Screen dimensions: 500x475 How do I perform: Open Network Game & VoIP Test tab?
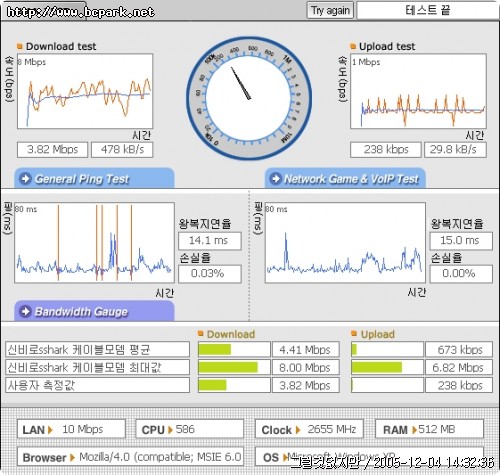click(345, 179)
